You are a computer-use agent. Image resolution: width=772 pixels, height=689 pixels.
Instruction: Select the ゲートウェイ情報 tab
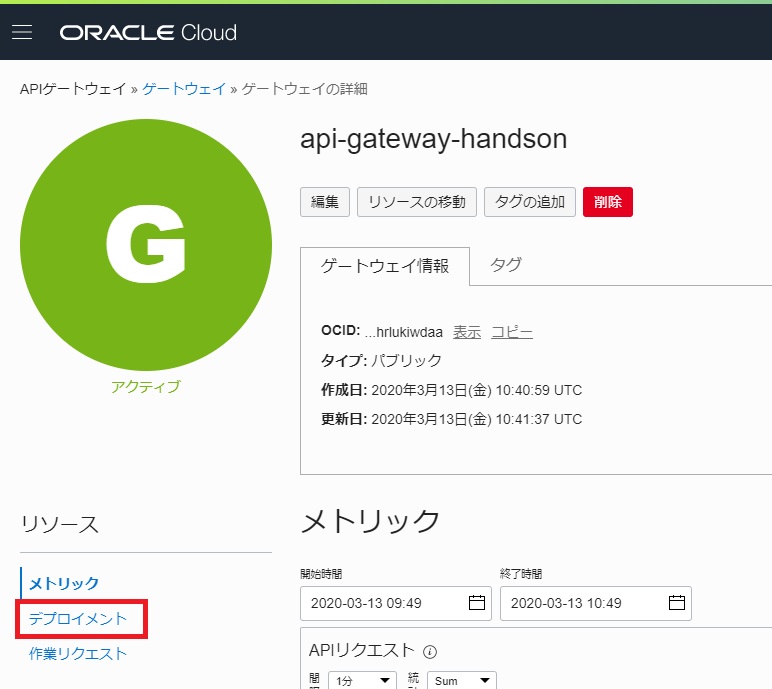pyautogui.click(x=385, y=266)
